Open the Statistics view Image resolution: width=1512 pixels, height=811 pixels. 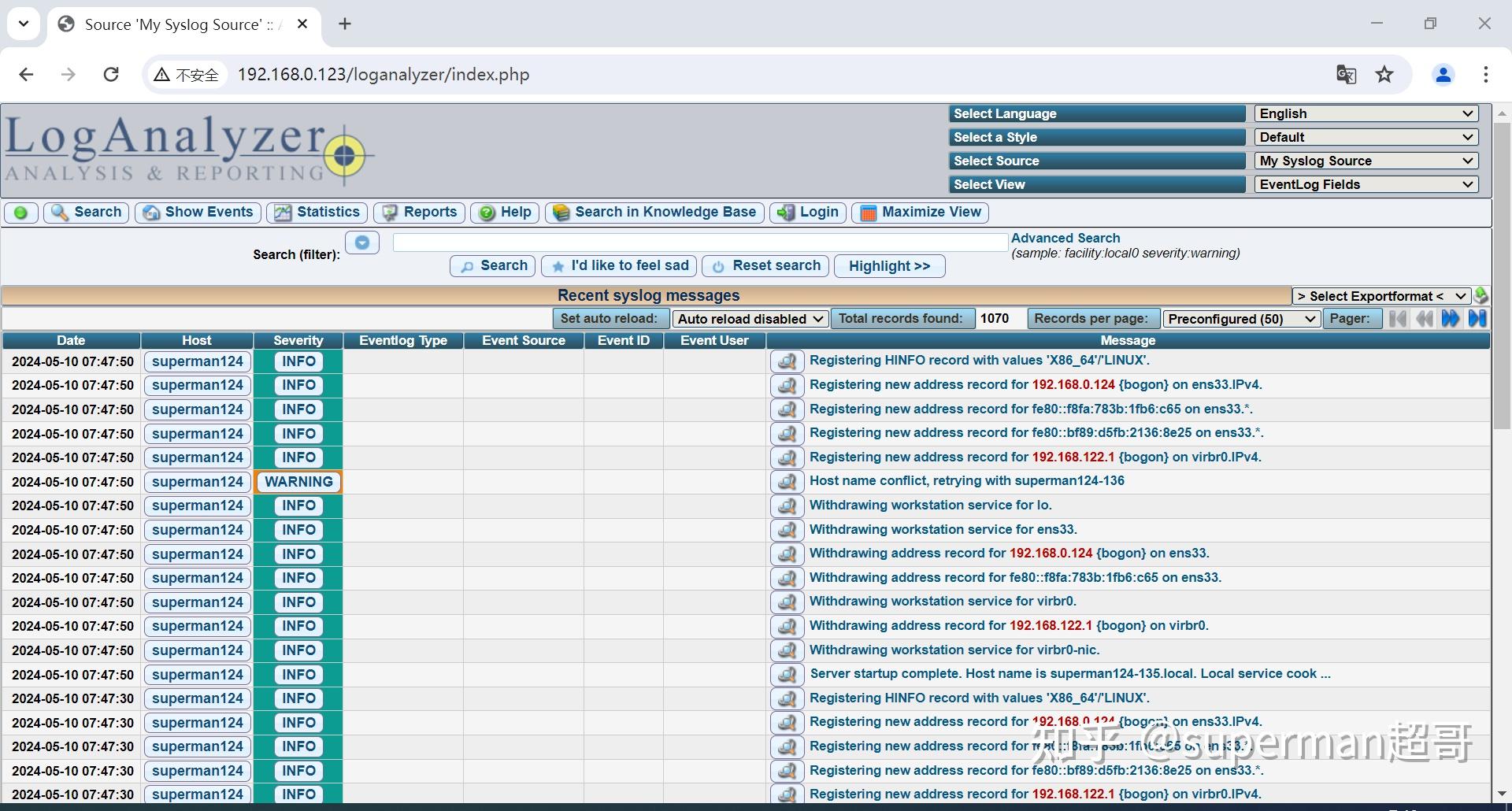pos(317,213)
